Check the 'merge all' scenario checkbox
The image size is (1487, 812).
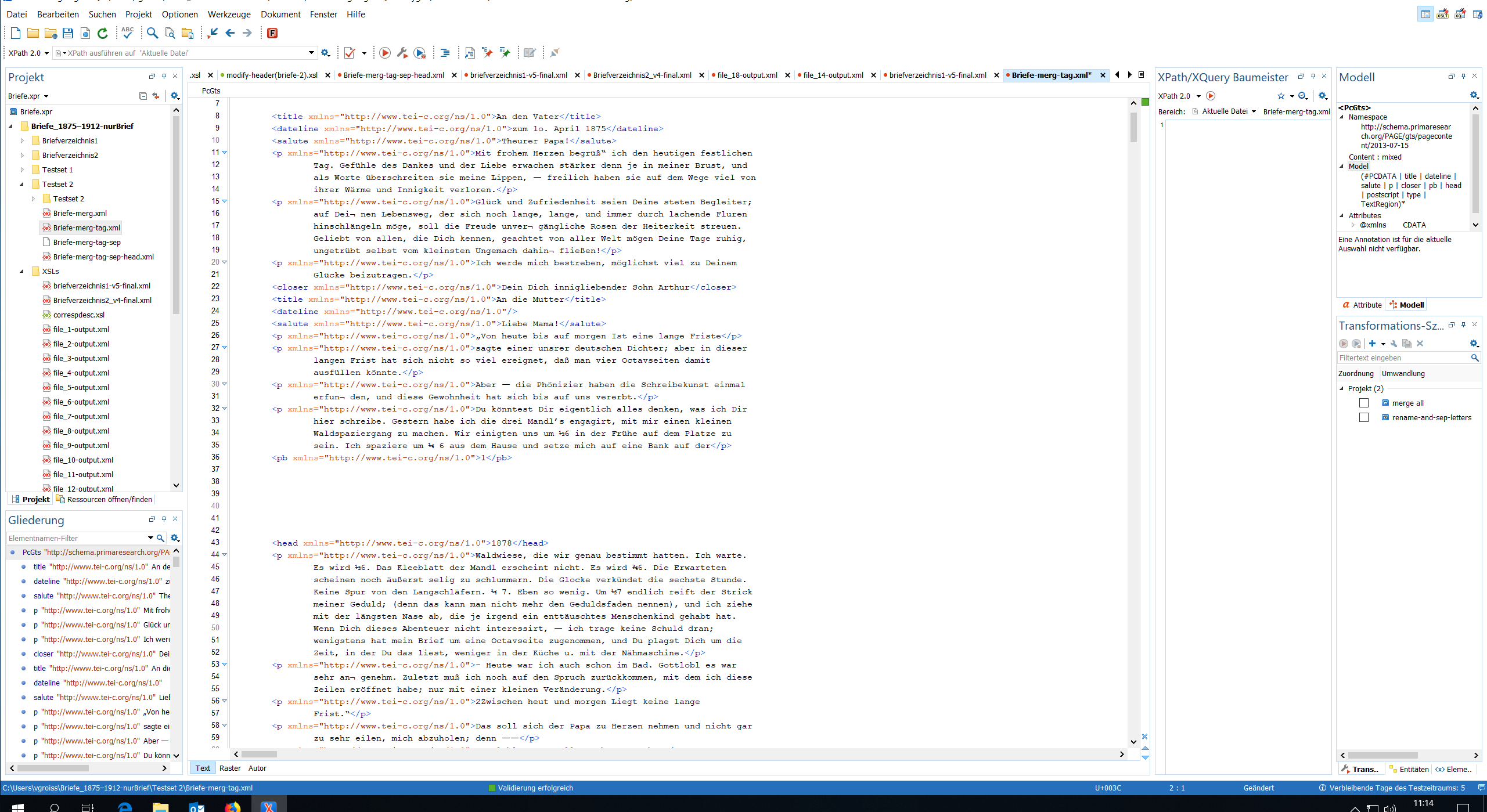tap(1364, 403)
